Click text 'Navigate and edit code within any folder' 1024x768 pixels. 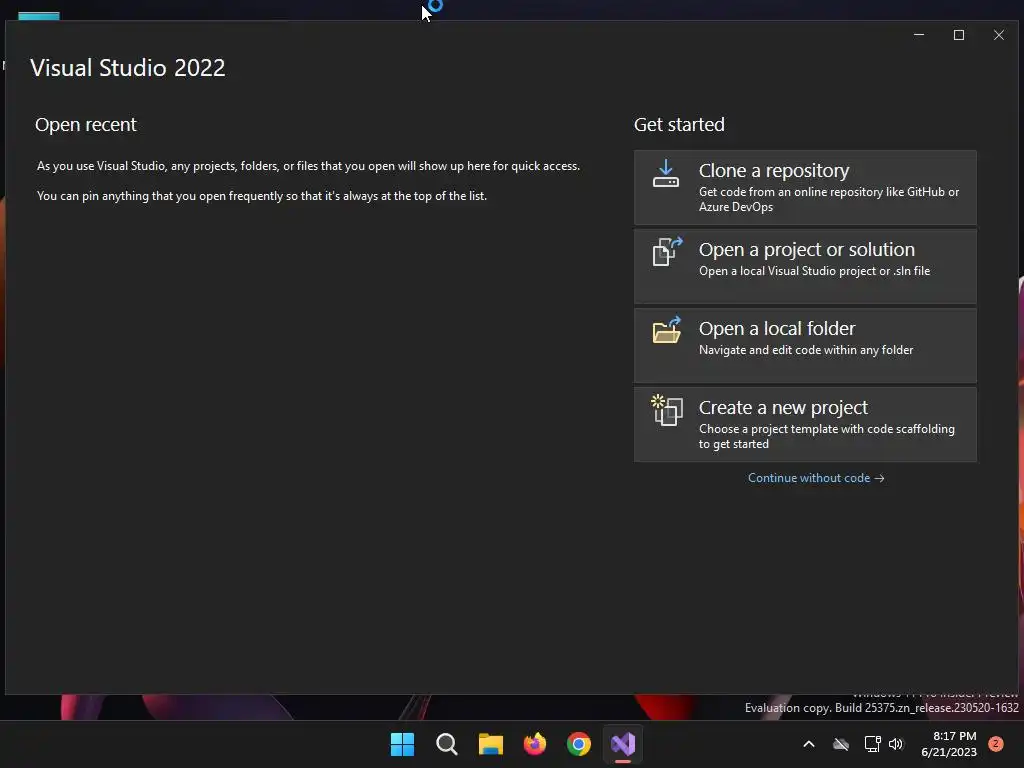[806, 350]
